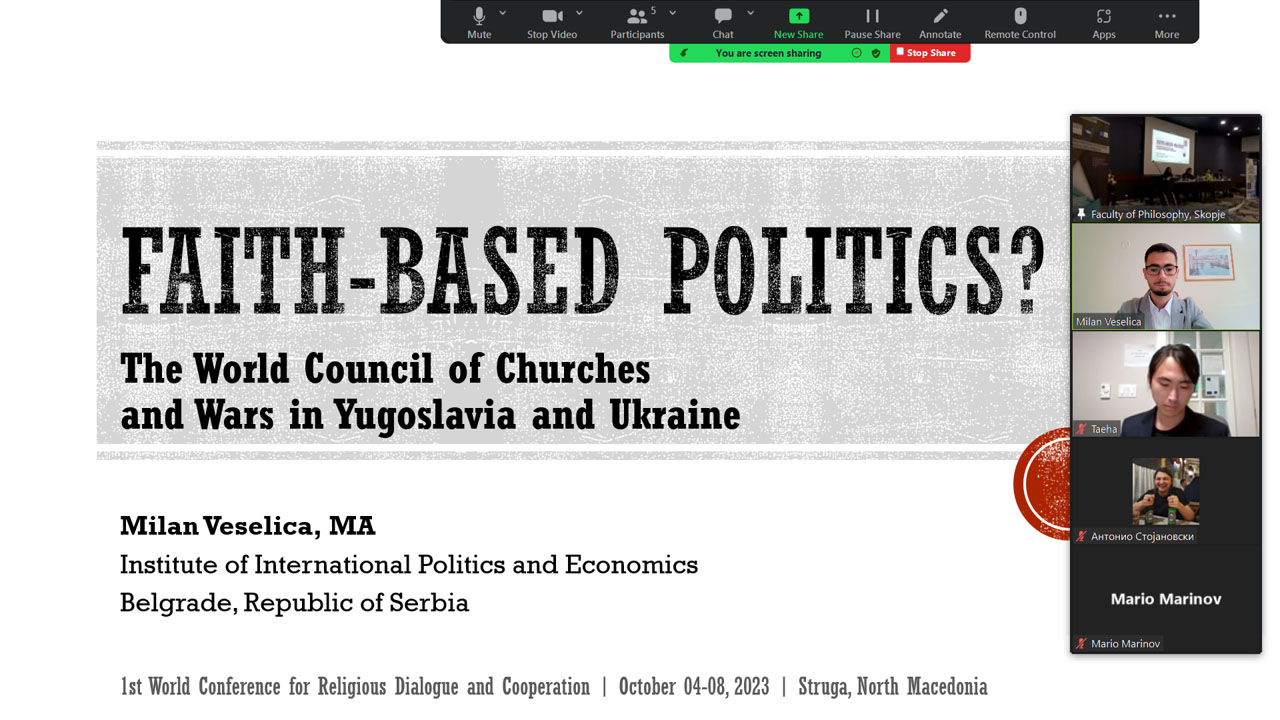This screenshot has height=720, width=1280.
Task: Click the subtitle The World Council of Churches
Action: 385,369
